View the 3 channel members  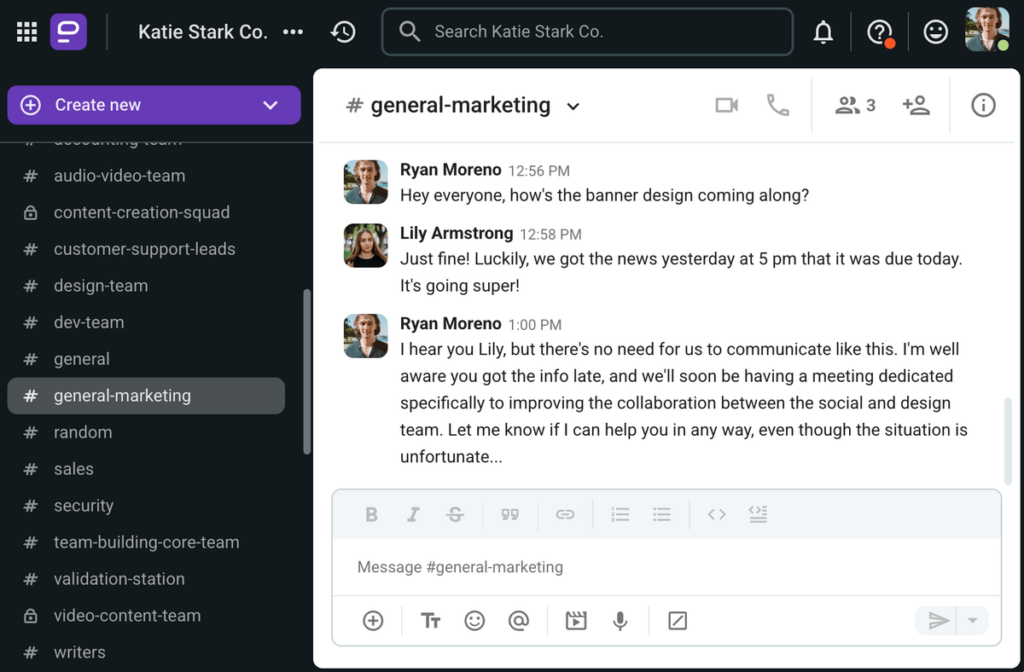click(853, 105)
